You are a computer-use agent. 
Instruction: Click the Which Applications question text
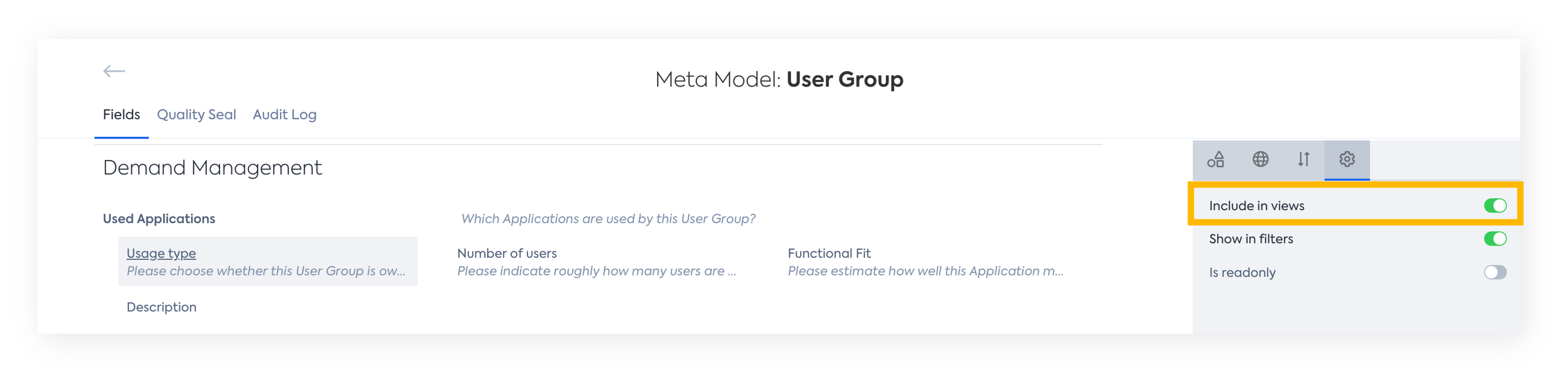[608, 219]
